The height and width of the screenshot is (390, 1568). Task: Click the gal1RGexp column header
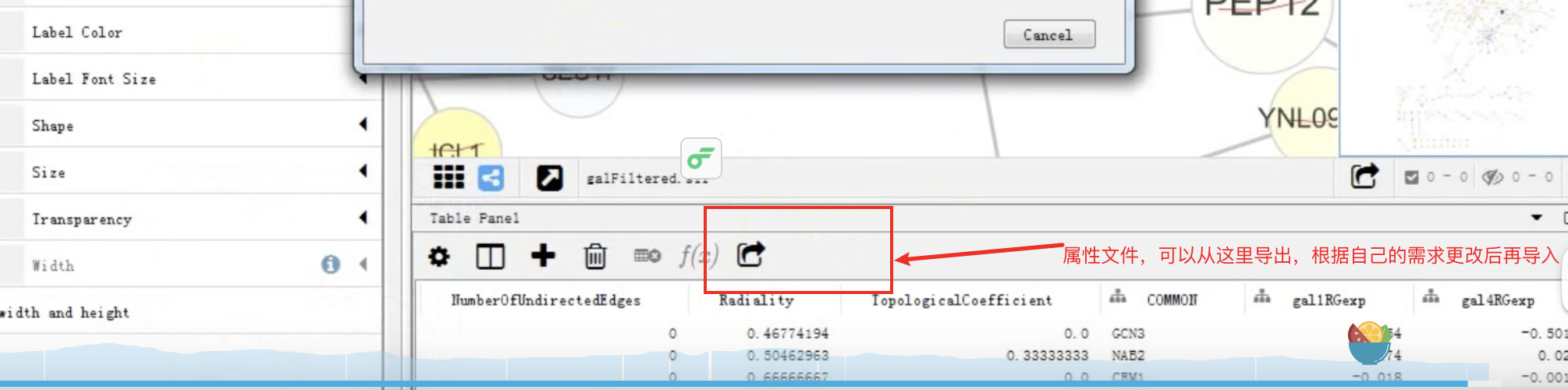[x=1329, y=300]
